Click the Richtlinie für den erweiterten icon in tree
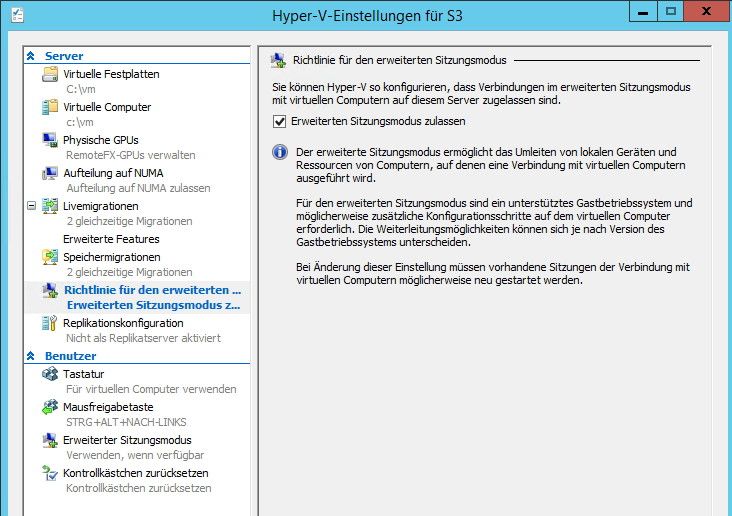 pyautogui.click(x=50, y=290)
